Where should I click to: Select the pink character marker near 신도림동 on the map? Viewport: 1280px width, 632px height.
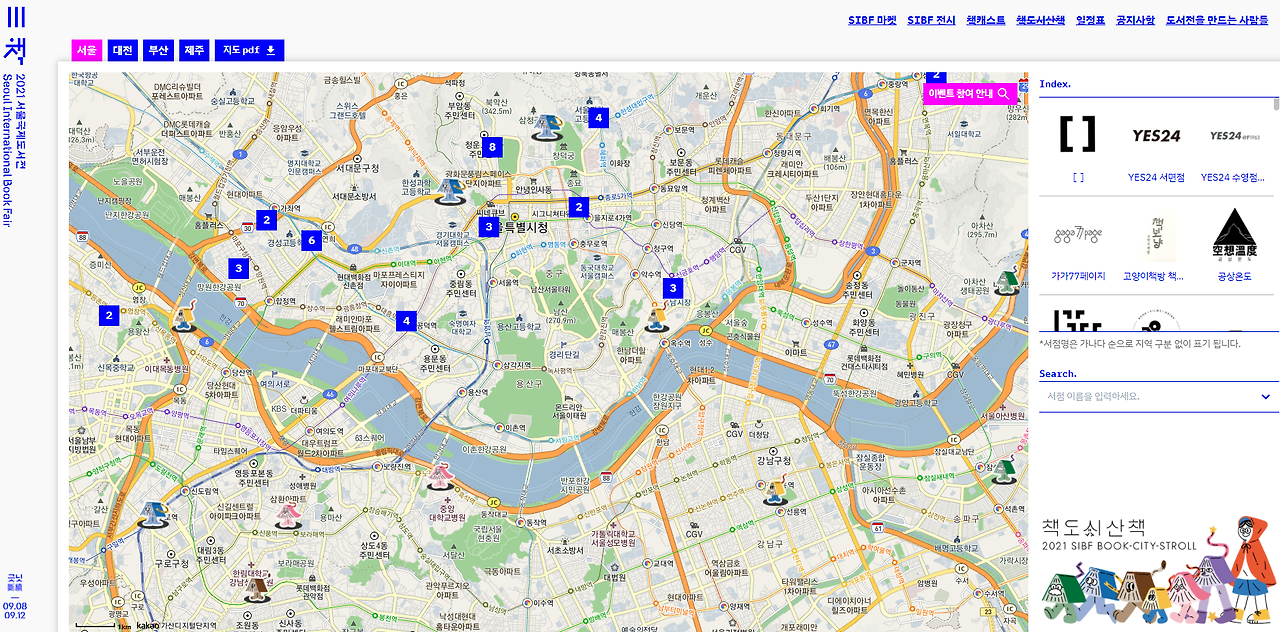pyautogui.click(x=288, y=515)
